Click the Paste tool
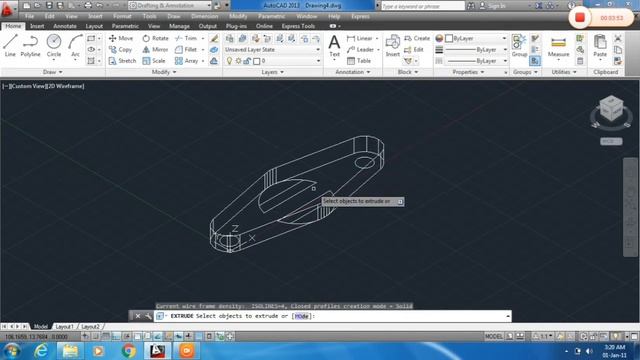Image resolution: width=640 pixels, height=360 pixels. [600, 46]
